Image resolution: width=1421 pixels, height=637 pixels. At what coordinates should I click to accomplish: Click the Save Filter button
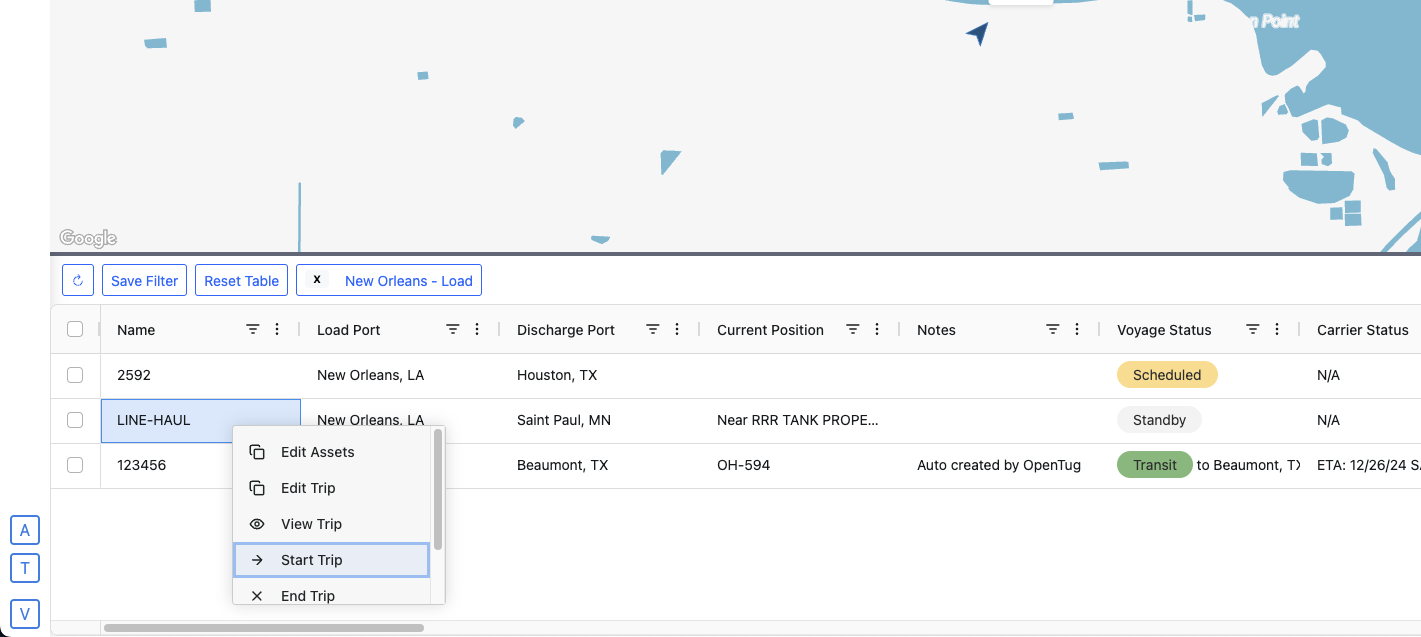tap(145, 280)
